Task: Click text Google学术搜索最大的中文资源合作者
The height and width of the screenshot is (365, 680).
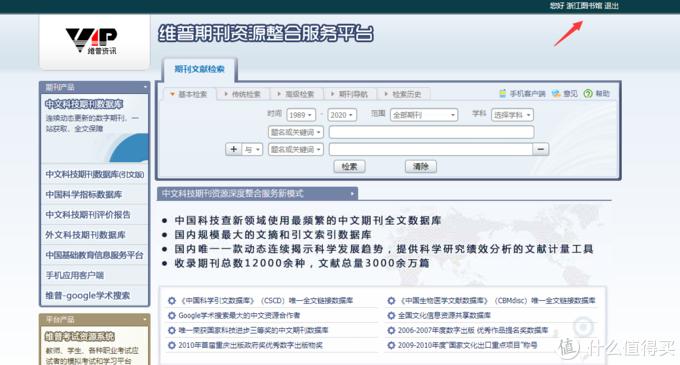Action: click(239, 316)
